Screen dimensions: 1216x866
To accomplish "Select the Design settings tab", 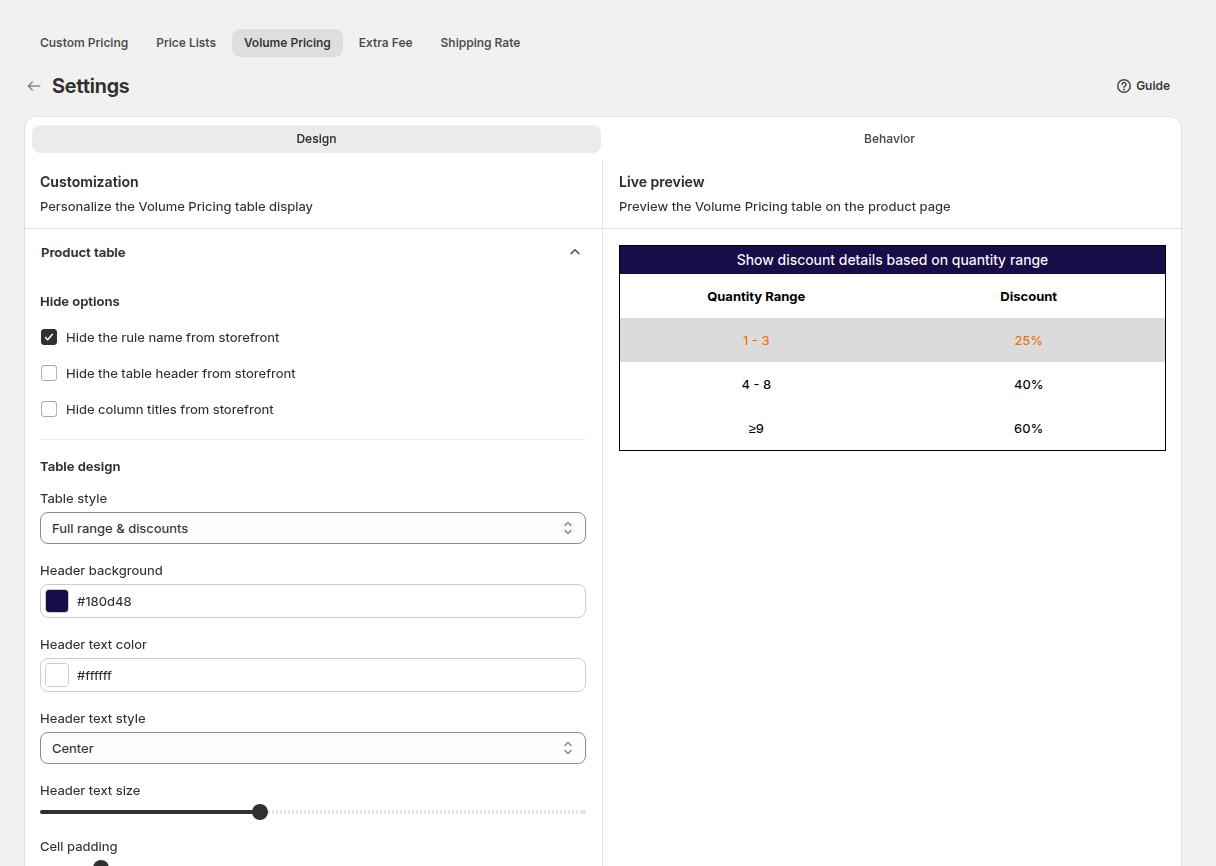I will [x=316, y=139].
